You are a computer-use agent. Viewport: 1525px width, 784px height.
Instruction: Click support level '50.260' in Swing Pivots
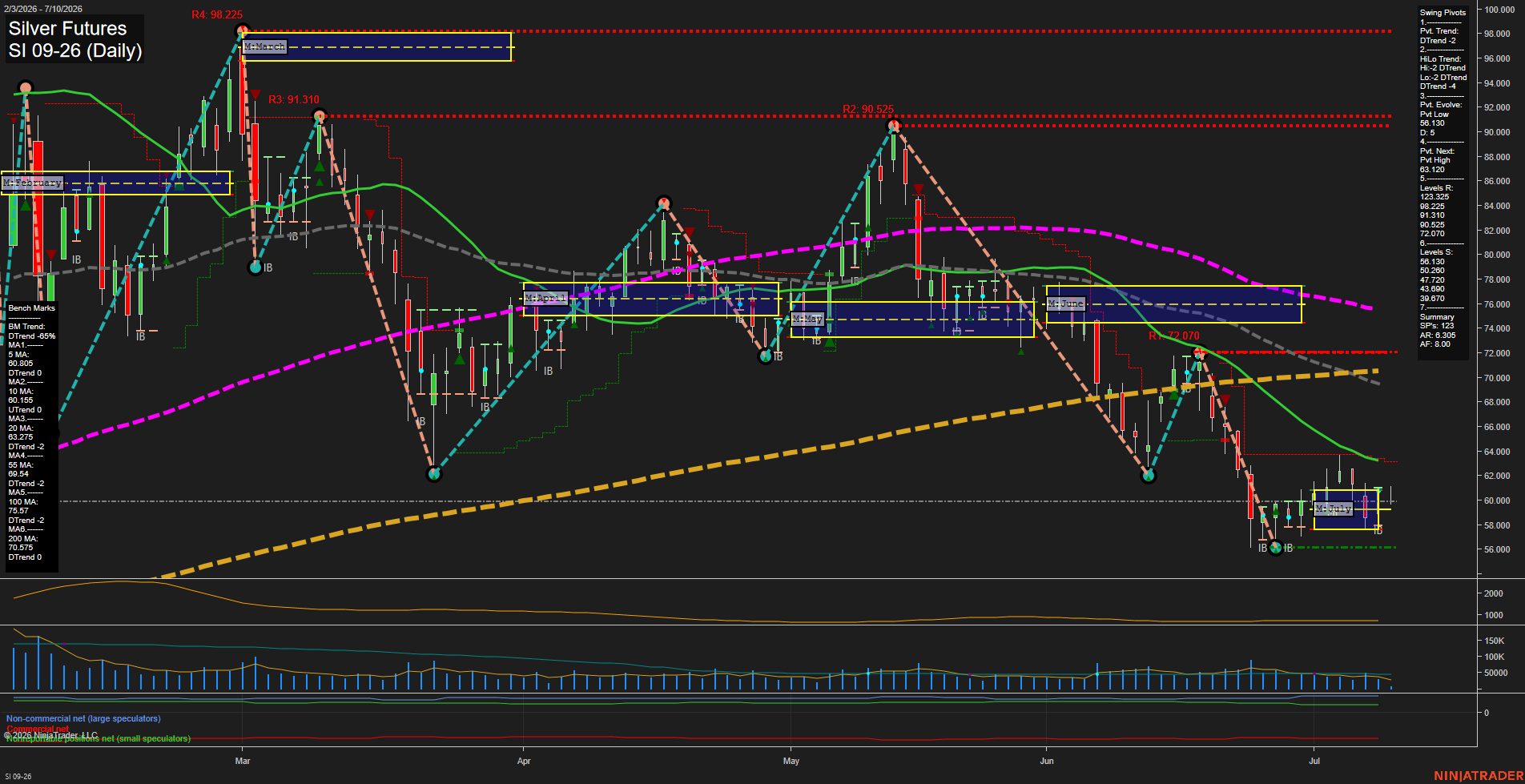(x=1432, y=271)
